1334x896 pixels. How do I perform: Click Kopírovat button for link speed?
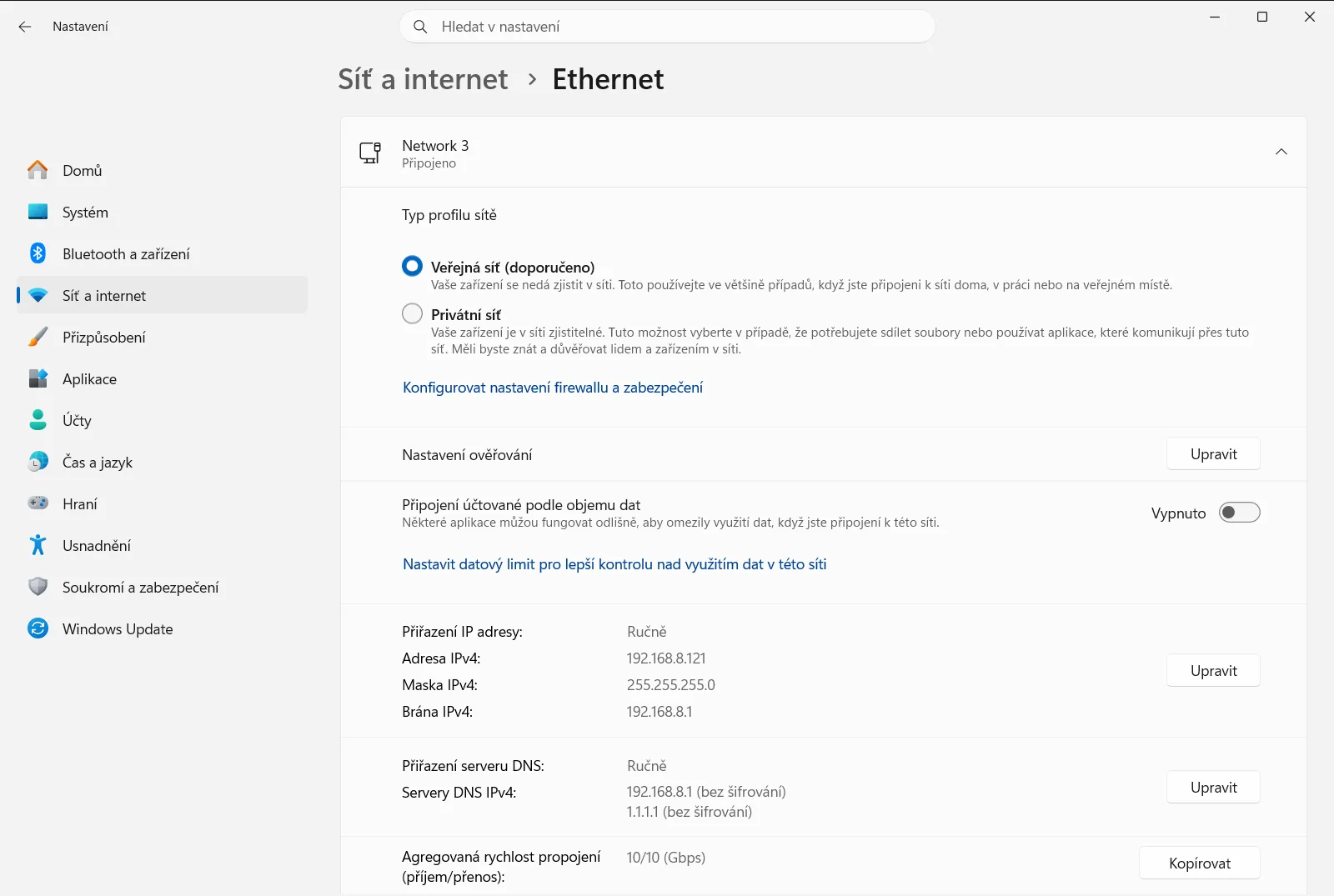pyautogui.click(x=1200, y=863)
